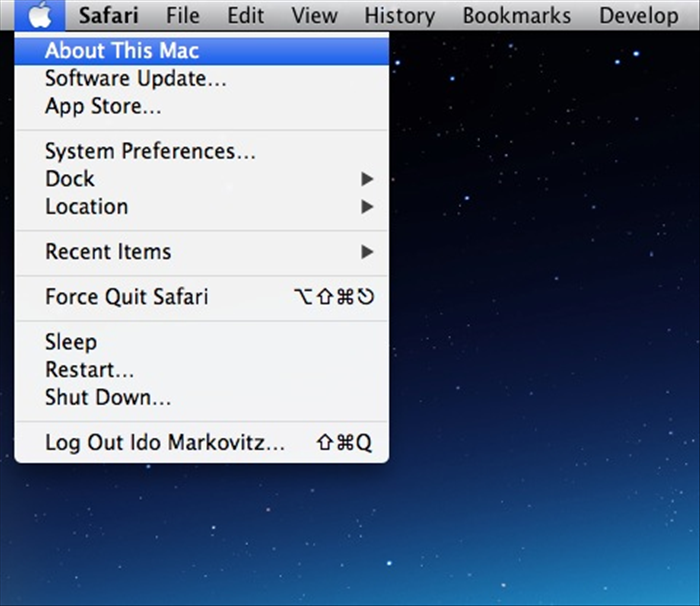Expand the Dock submenu
Viewport: 700px width, 606px height.
pos(202,179)
